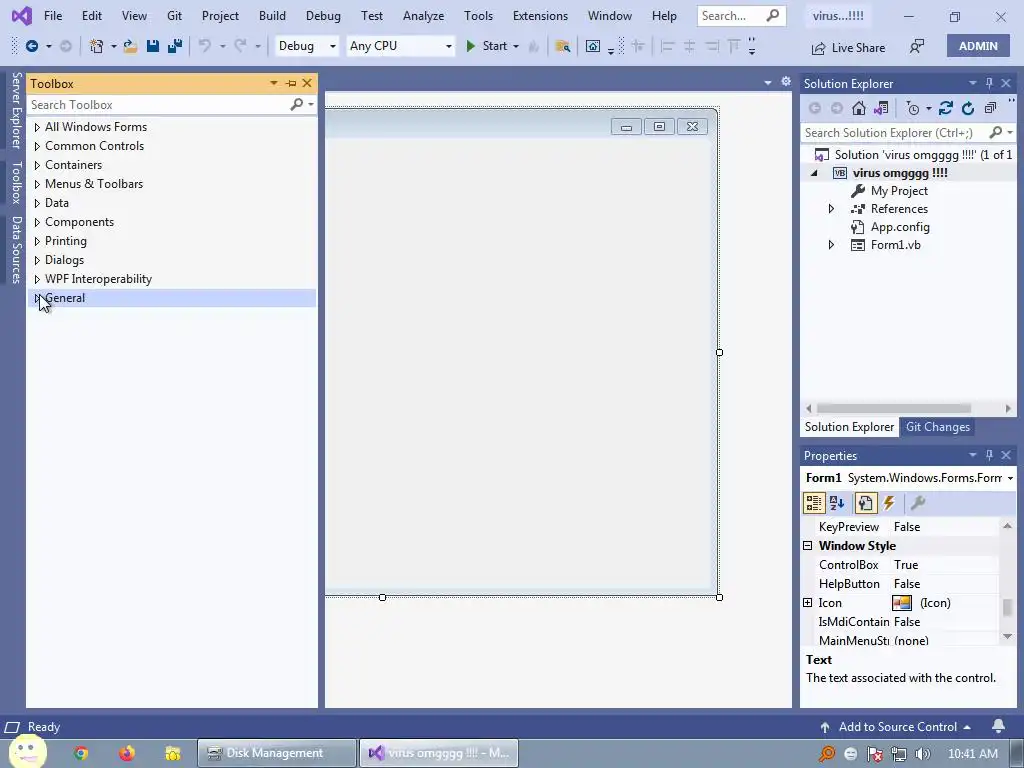Open the File menu

point(53,16)
